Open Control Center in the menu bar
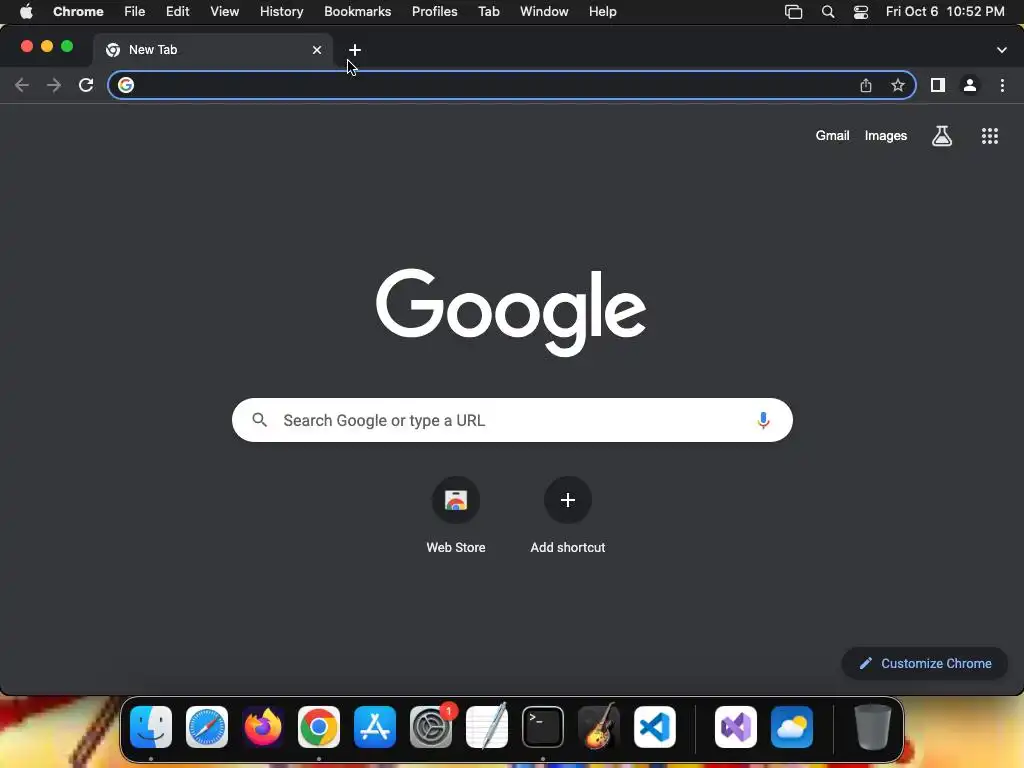1024x768 pixels. (861, 11)
